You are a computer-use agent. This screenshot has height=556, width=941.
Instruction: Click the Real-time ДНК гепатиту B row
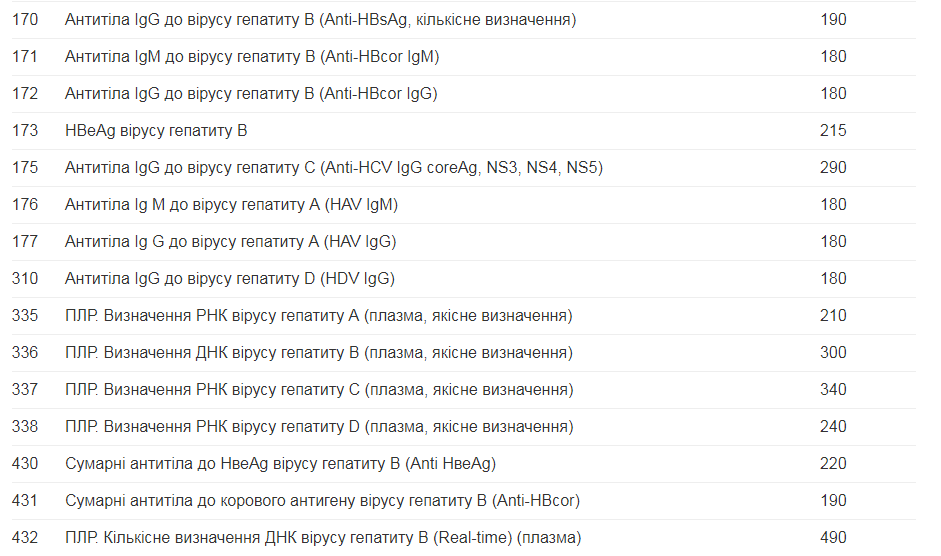322,538
